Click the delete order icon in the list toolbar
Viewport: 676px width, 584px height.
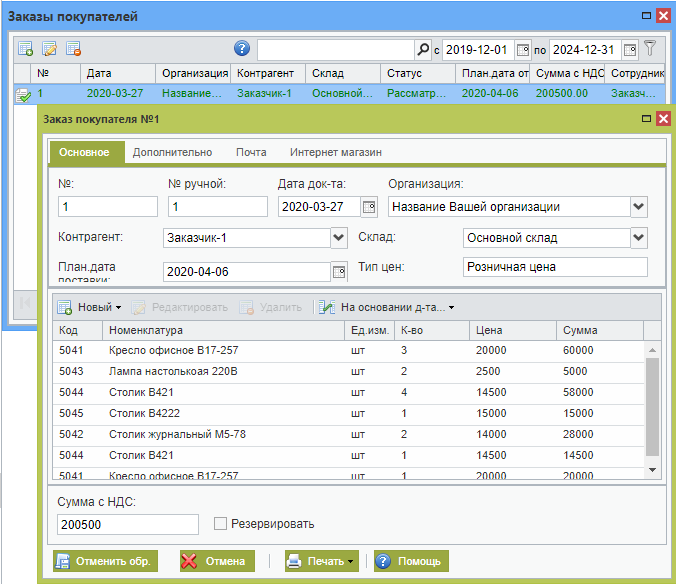click(x=73, y=49)
